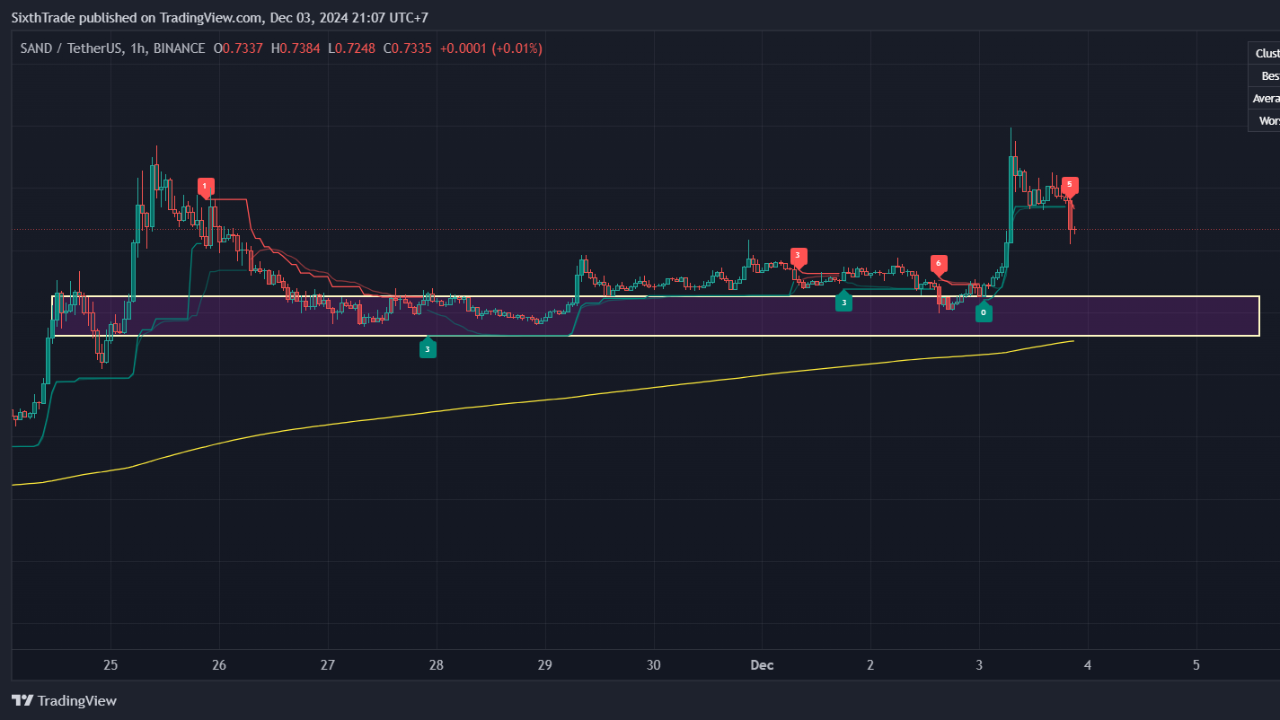Click date label 2 on time axis
The height and width of the screenshot is (720, 1280).
click(x=870, y=665)
